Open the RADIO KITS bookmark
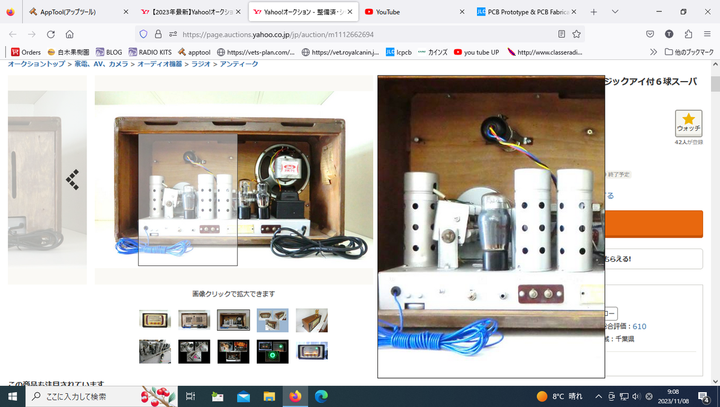The width and height of the screenshot is (720, 407). pos(149,52)
